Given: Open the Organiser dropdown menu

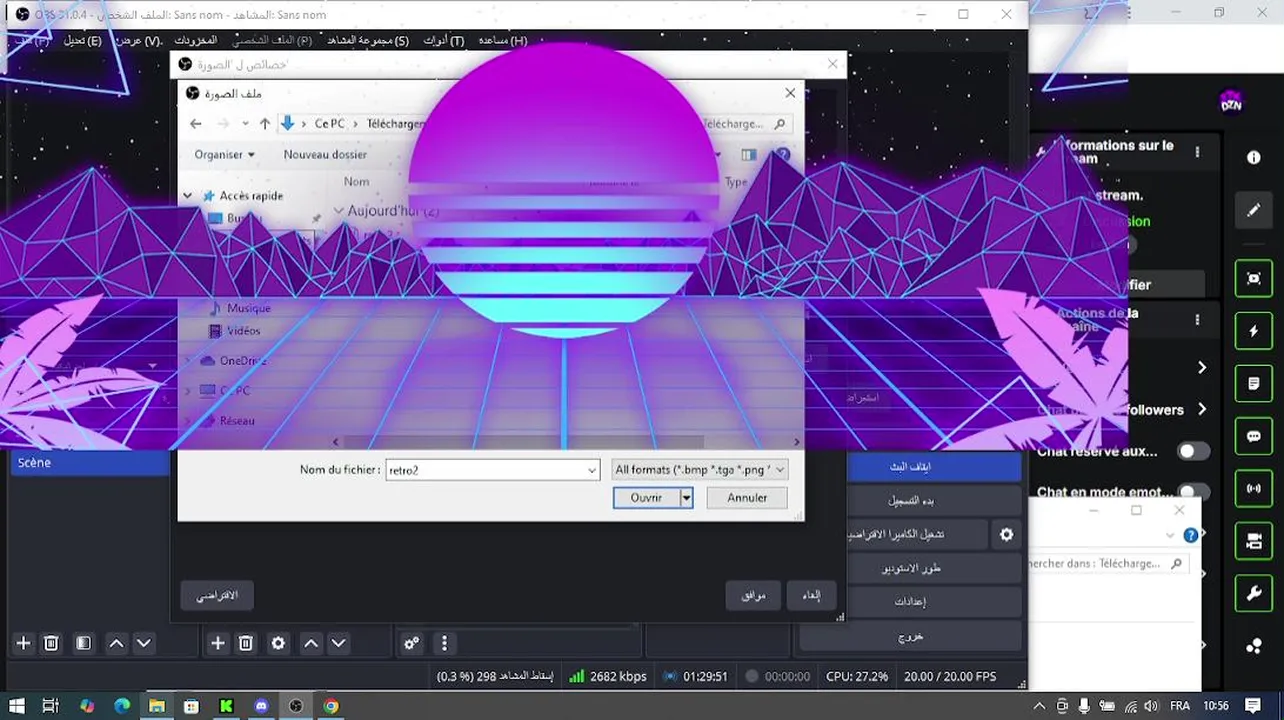Looking at the screenshot, I should coord(224,154).
